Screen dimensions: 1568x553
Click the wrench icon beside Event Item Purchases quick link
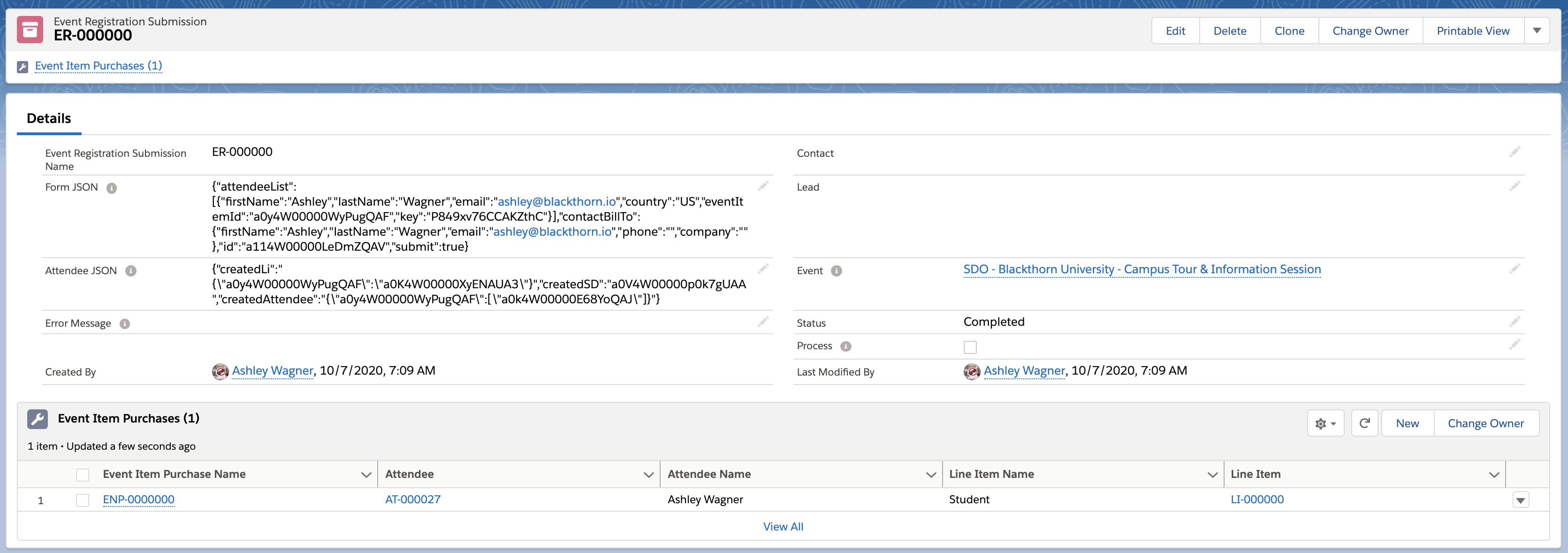(23, 66)
